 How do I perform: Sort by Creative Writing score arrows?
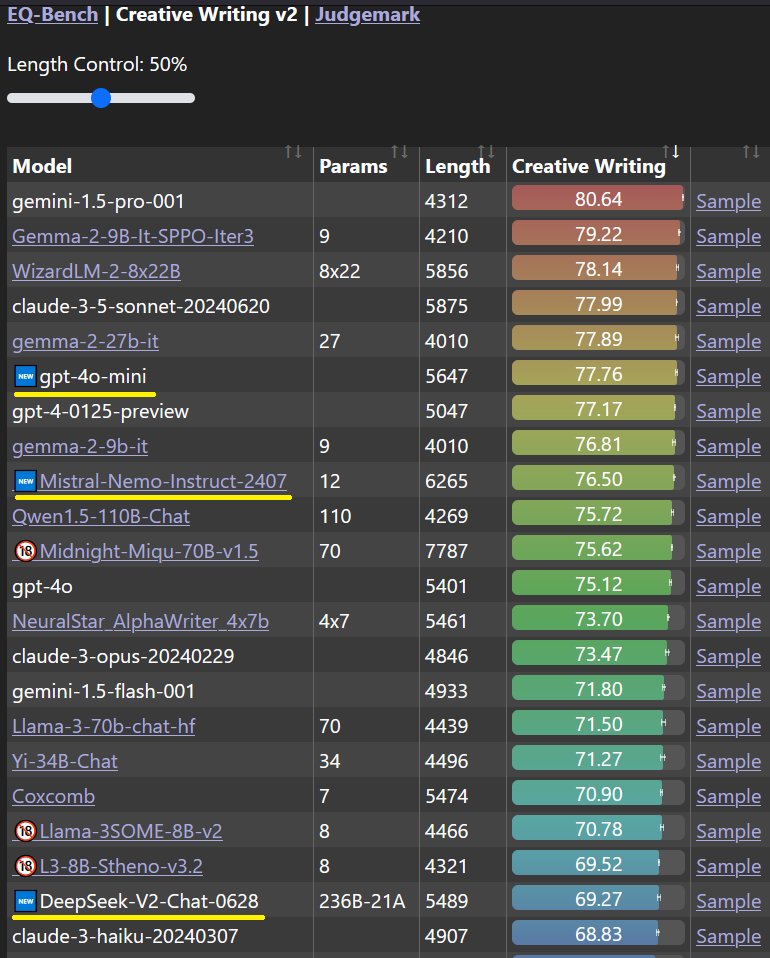(671, 152)
